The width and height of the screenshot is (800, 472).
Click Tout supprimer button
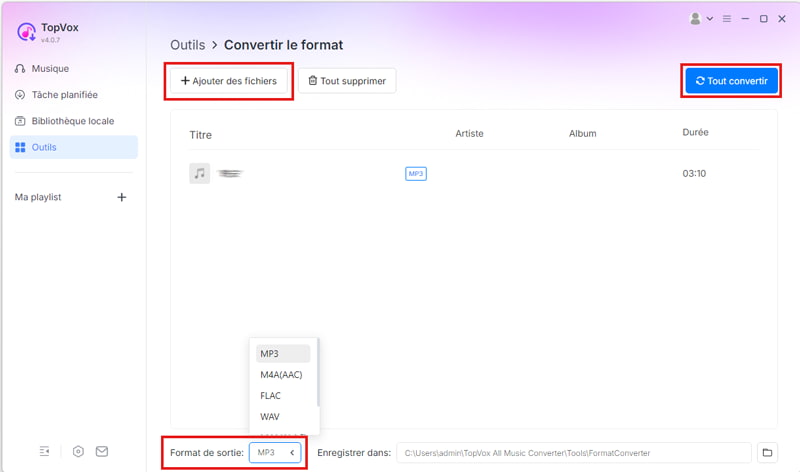pos(347,81)
